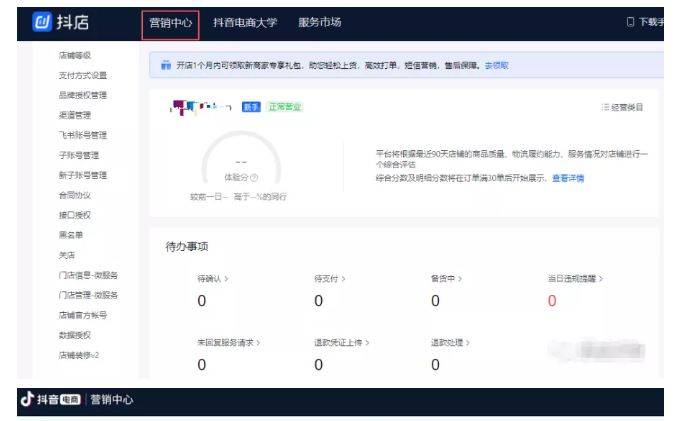Viewport: 675px width, 421px height.
Task: Expand the 退款凭证上传 entry
Action: (342, 343)
